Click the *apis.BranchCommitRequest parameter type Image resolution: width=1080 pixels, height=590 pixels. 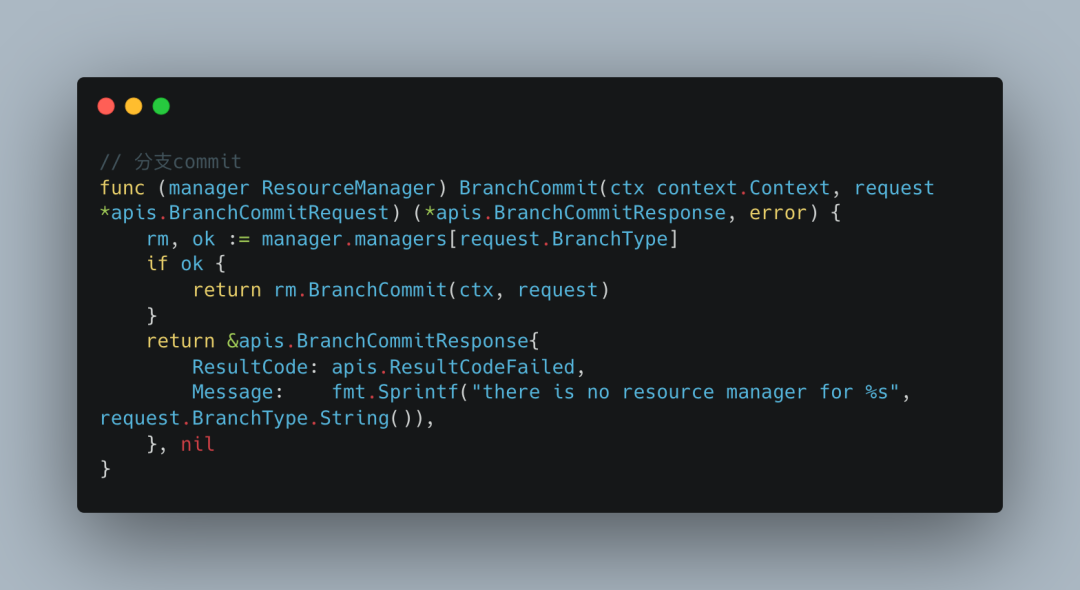point(243,213)
